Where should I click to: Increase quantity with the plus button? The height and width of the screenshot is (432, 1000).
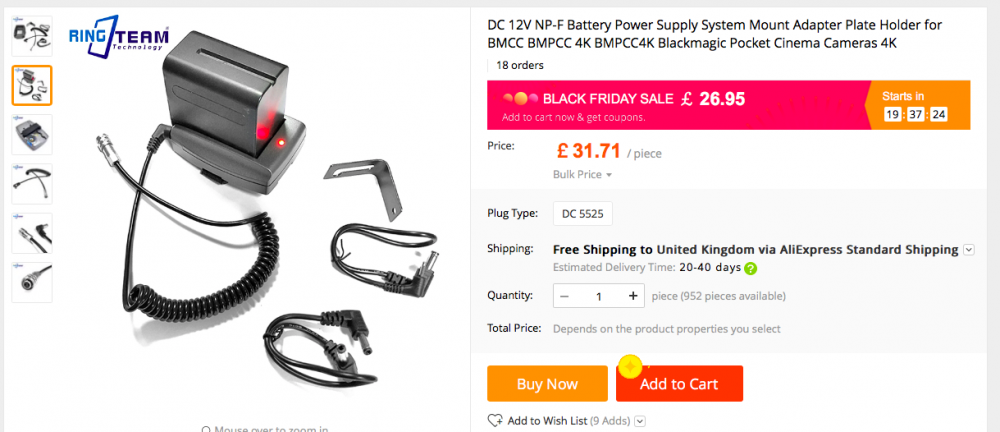click(633, 296)
